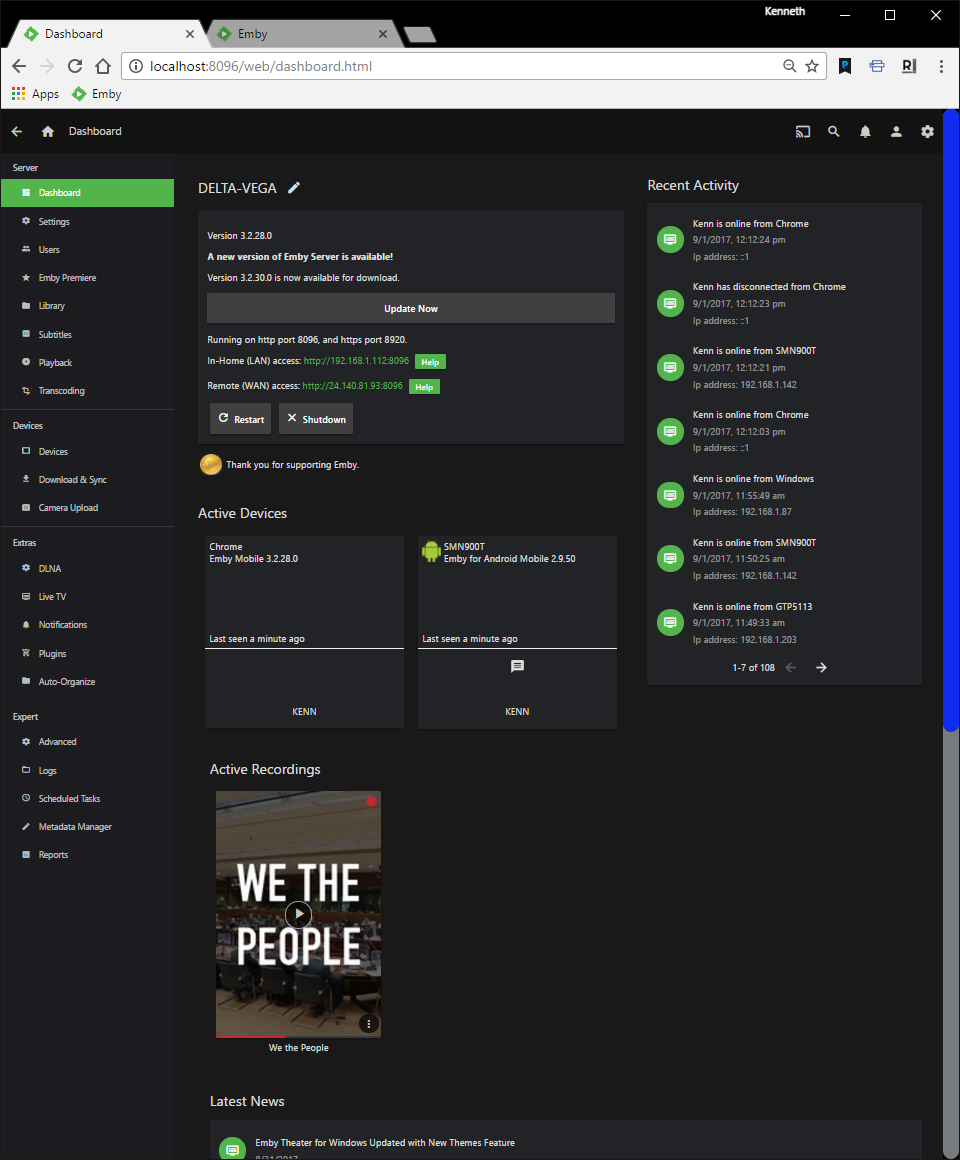Open Notifications in sidebar
The width and height of the screenshot is (960, 1160).
[x=87, y=624]
